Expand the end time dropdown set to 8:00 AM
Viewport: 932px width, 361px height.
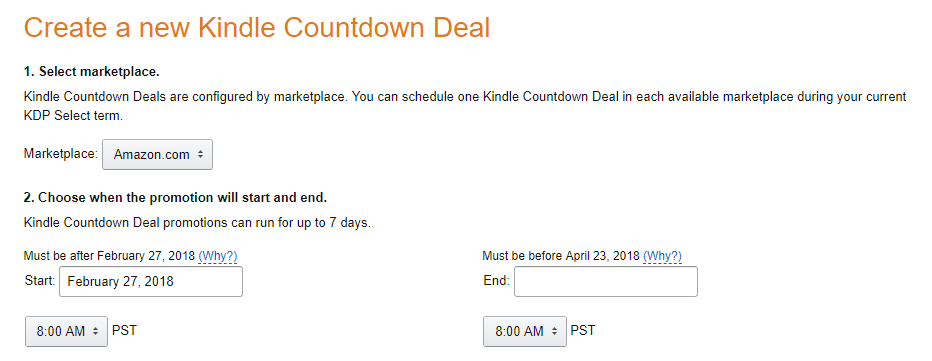pyautogui.click(x=525, y=331)
